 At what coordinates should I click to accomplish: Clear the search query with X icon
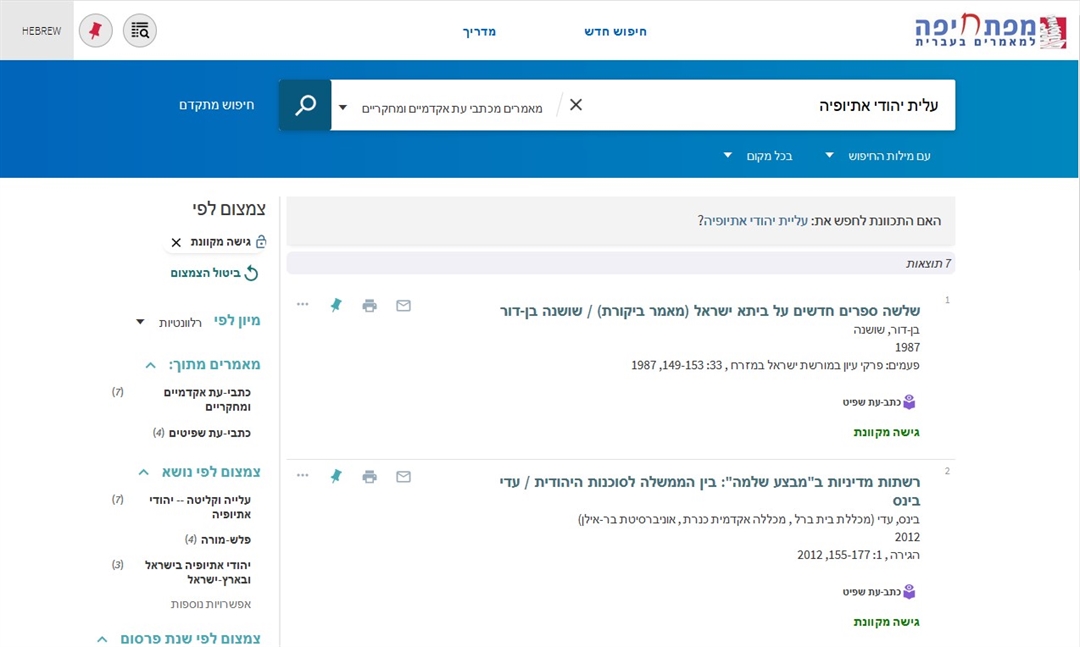[576, 105]
